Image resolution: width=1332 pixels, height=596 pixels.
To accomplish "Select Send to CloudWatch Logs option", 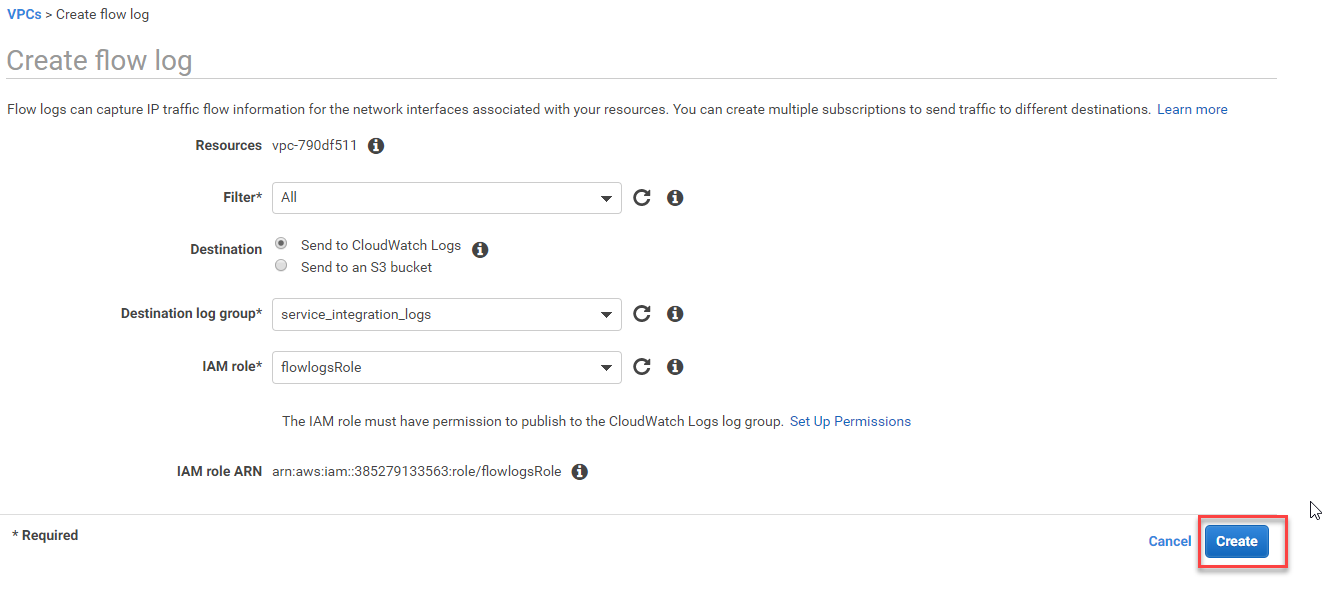I will 281,244.
